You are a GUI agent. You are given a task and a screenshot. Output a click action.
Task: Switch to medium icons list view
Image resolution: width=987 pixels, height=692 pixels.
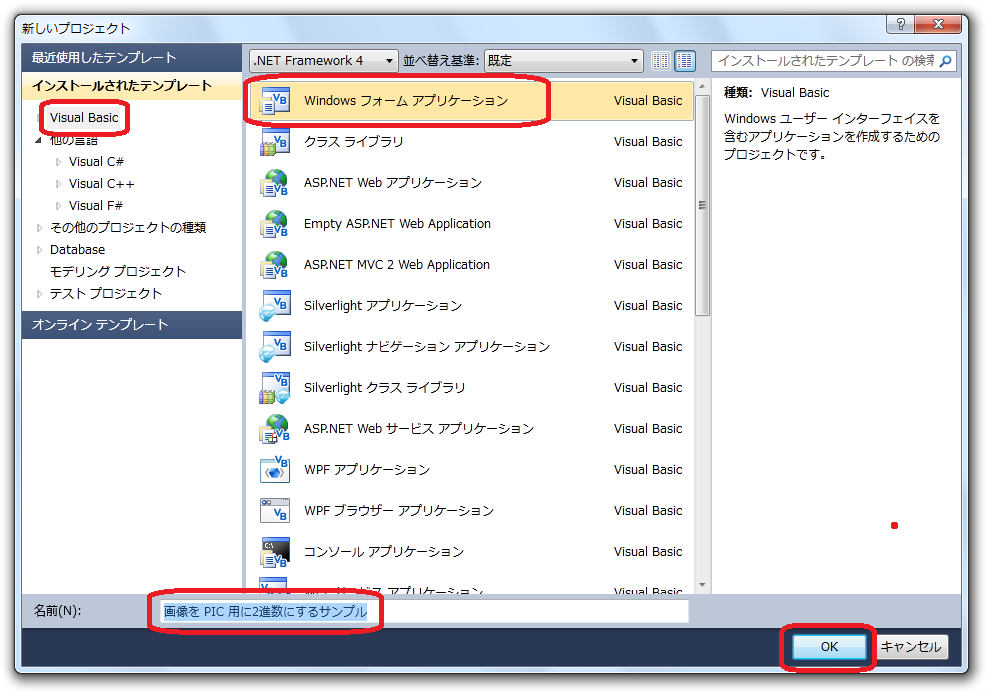(685, 60)
